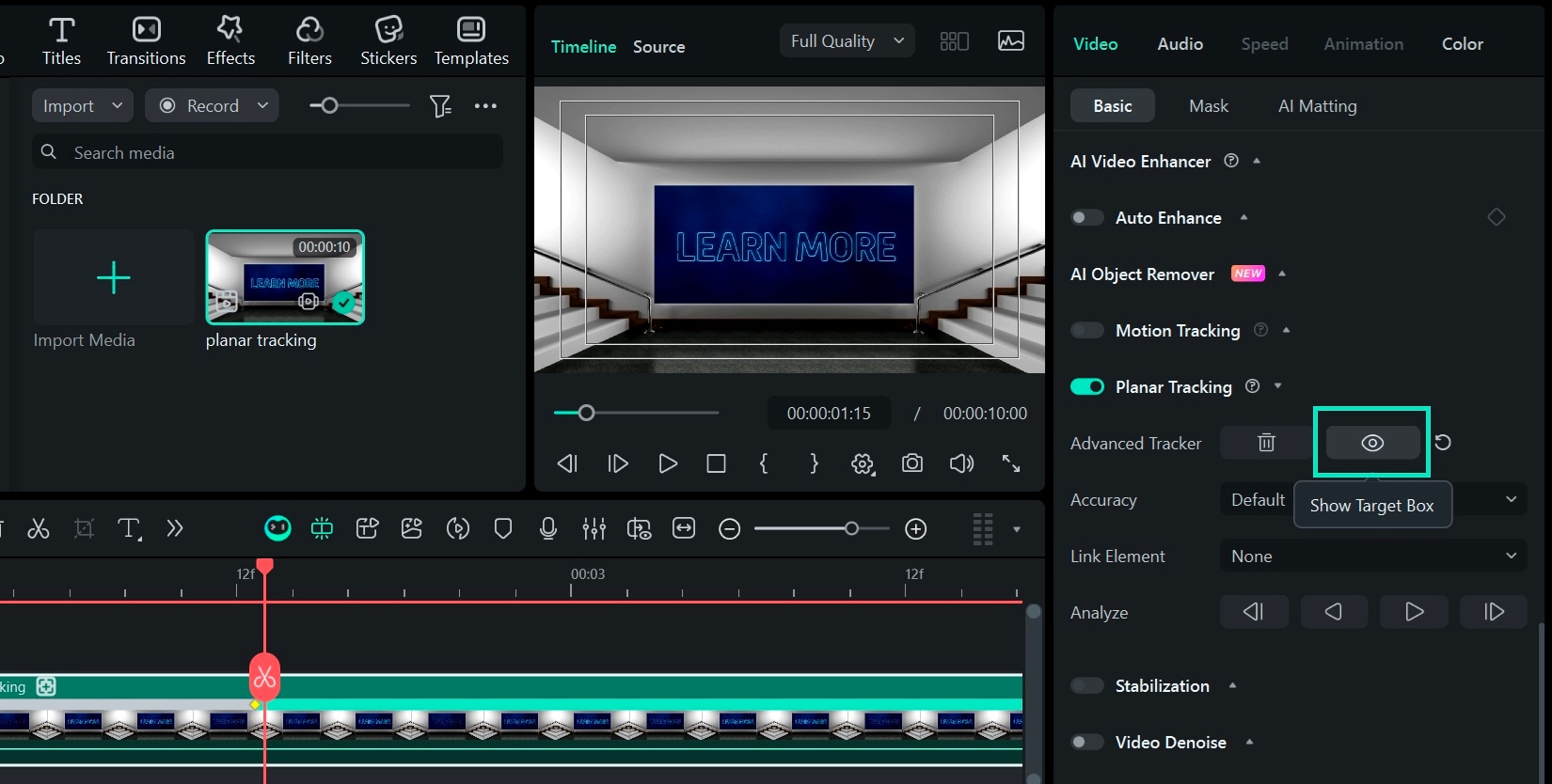Step back one frame in the preview
The height and width of the screenshot is (784, 1552).
tap(567, 463)
